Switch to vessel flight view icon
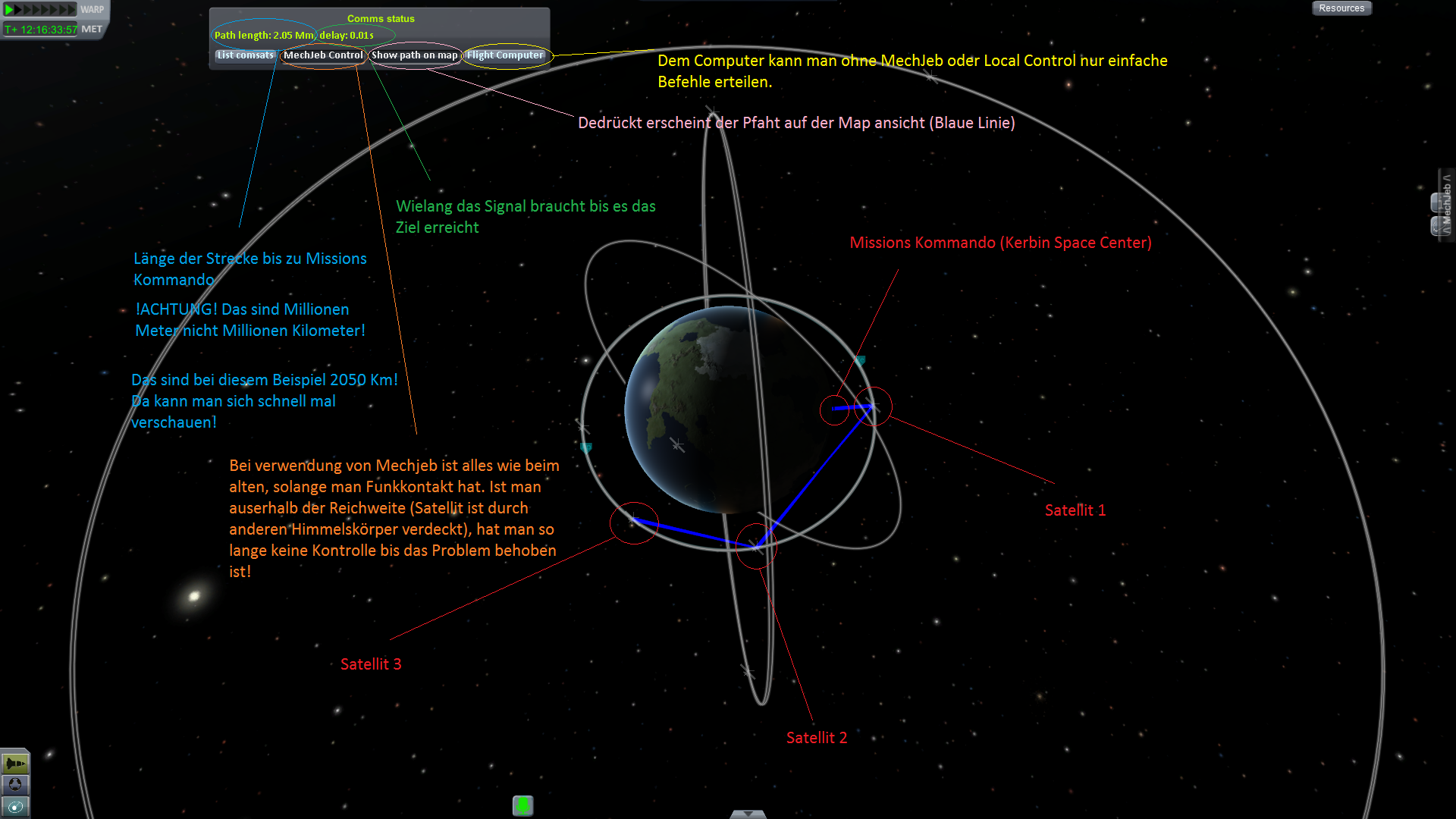 tap(14, 763)
